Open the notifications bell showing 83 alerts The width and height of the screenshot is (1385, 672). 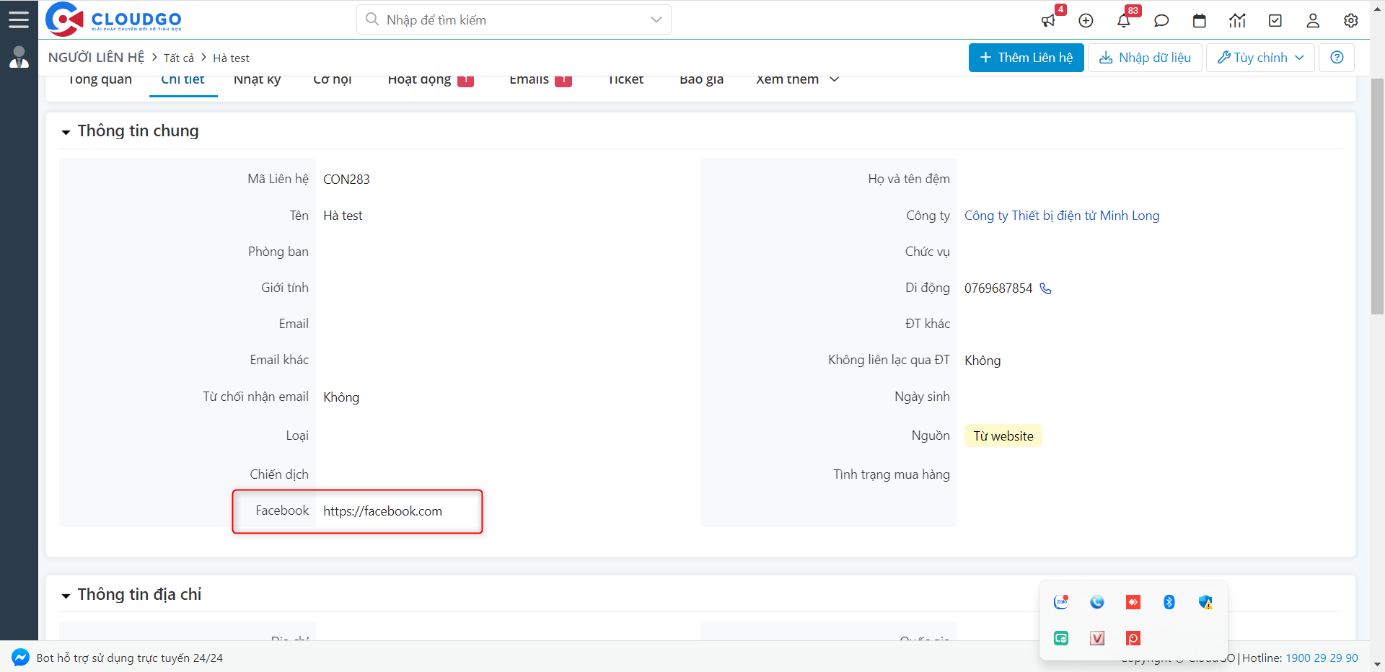tap(1123, 20)
